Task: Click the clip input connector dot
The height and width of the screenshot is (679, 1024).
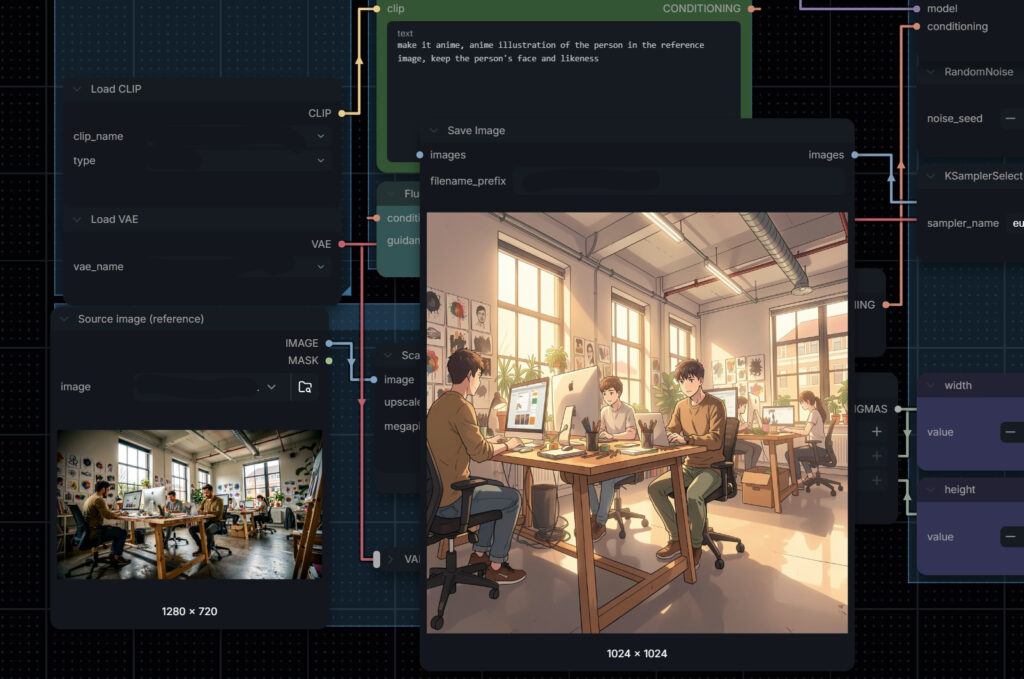Action: (x=377, y=8)
